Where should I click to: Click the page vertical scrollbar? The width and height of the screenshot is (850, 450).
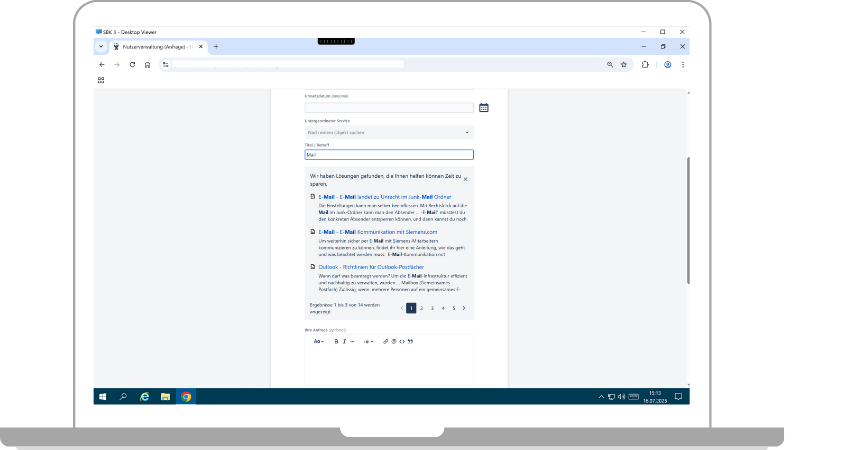point(688,220)
